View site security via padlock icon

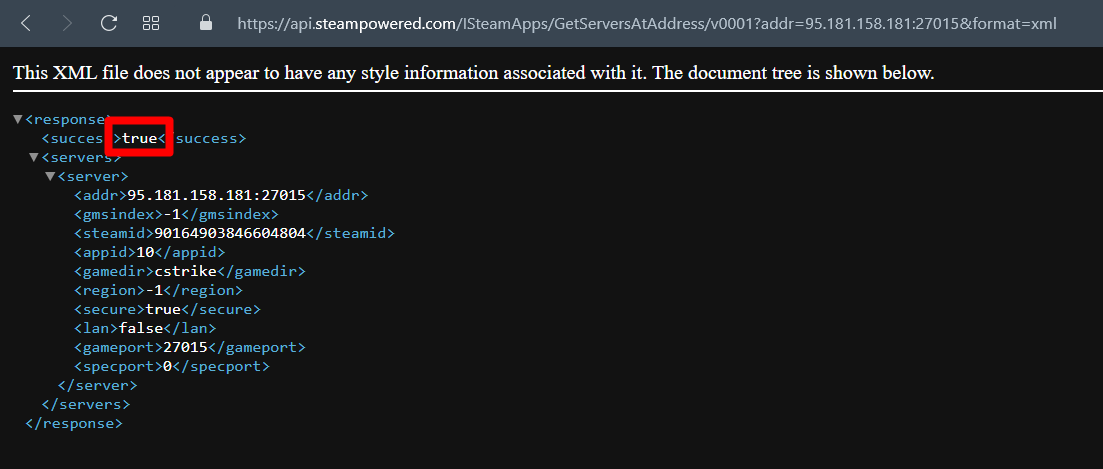205,23
